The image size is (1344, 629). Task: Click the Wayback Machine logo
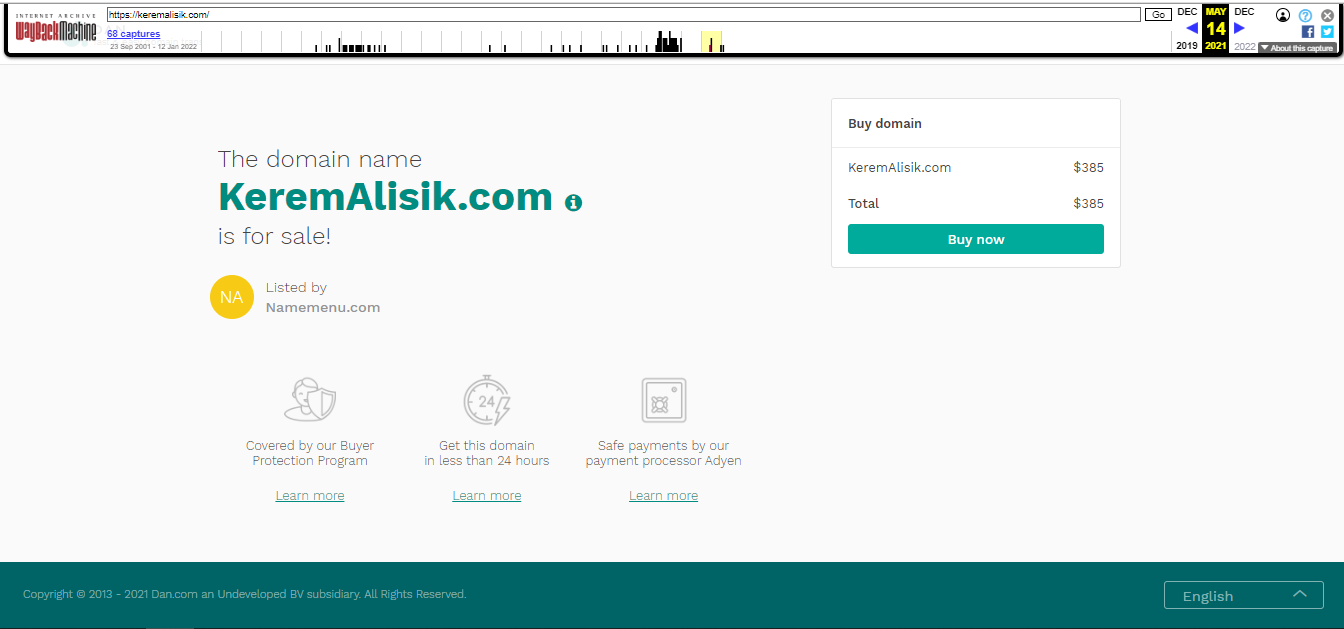(x=55, y=29)
